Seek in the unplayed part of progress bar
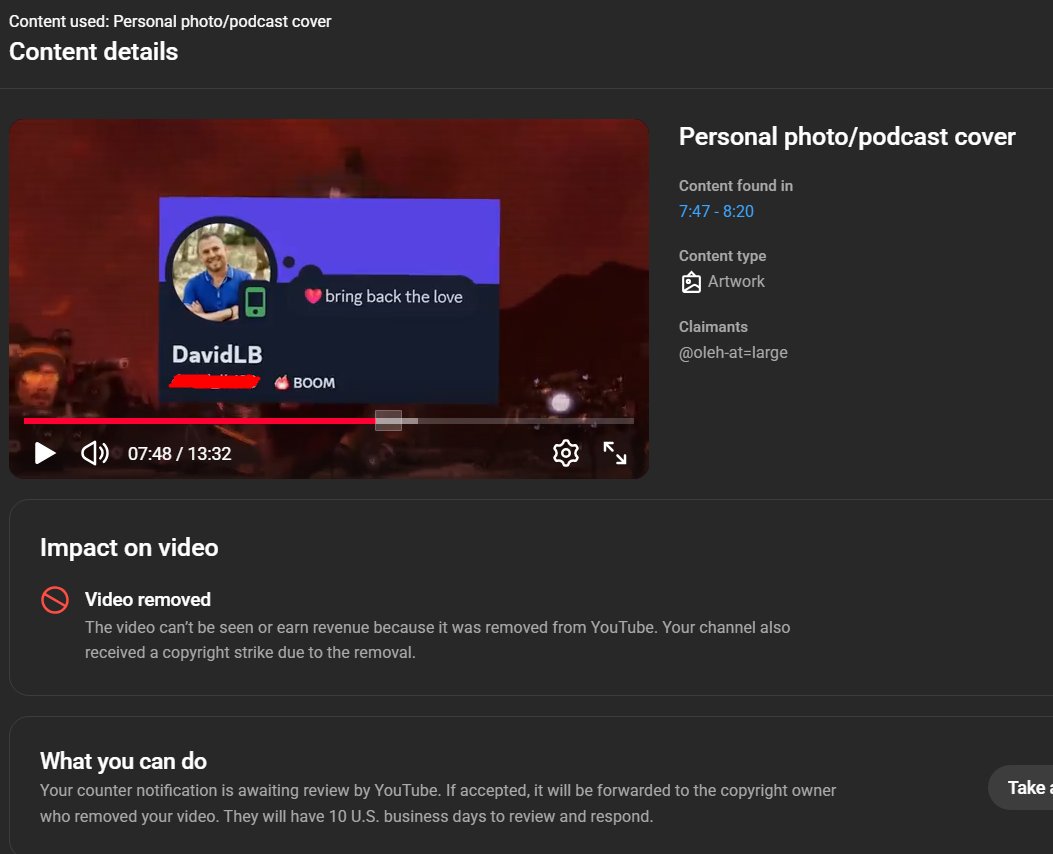 coord(525,421)
